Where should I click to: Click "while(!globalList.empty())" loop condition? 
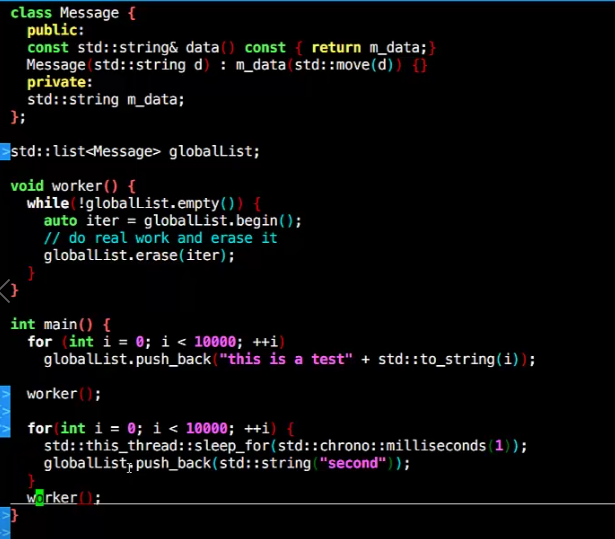coord(135,203)
